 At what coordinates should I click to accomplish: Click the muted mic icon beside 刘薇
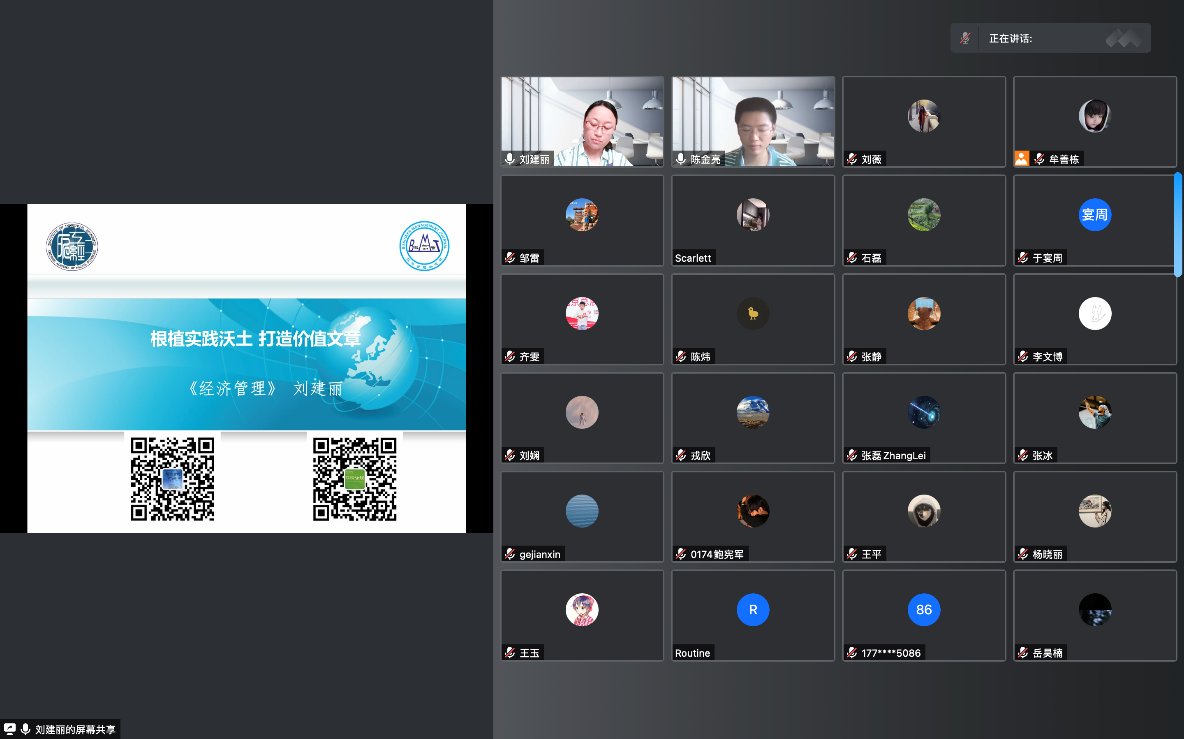[x=852, y=159]
